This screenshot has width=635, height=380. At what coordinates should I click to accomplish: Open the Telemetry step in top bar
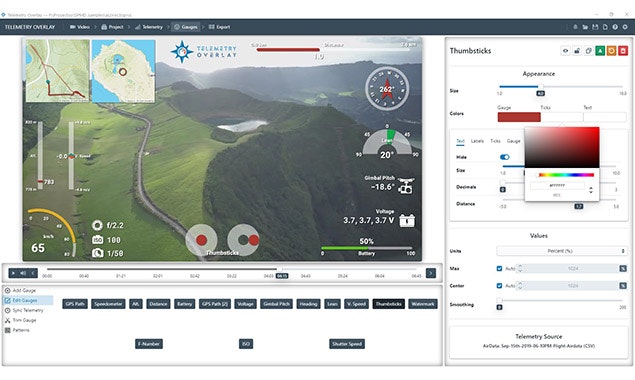(x=149, y=27)
